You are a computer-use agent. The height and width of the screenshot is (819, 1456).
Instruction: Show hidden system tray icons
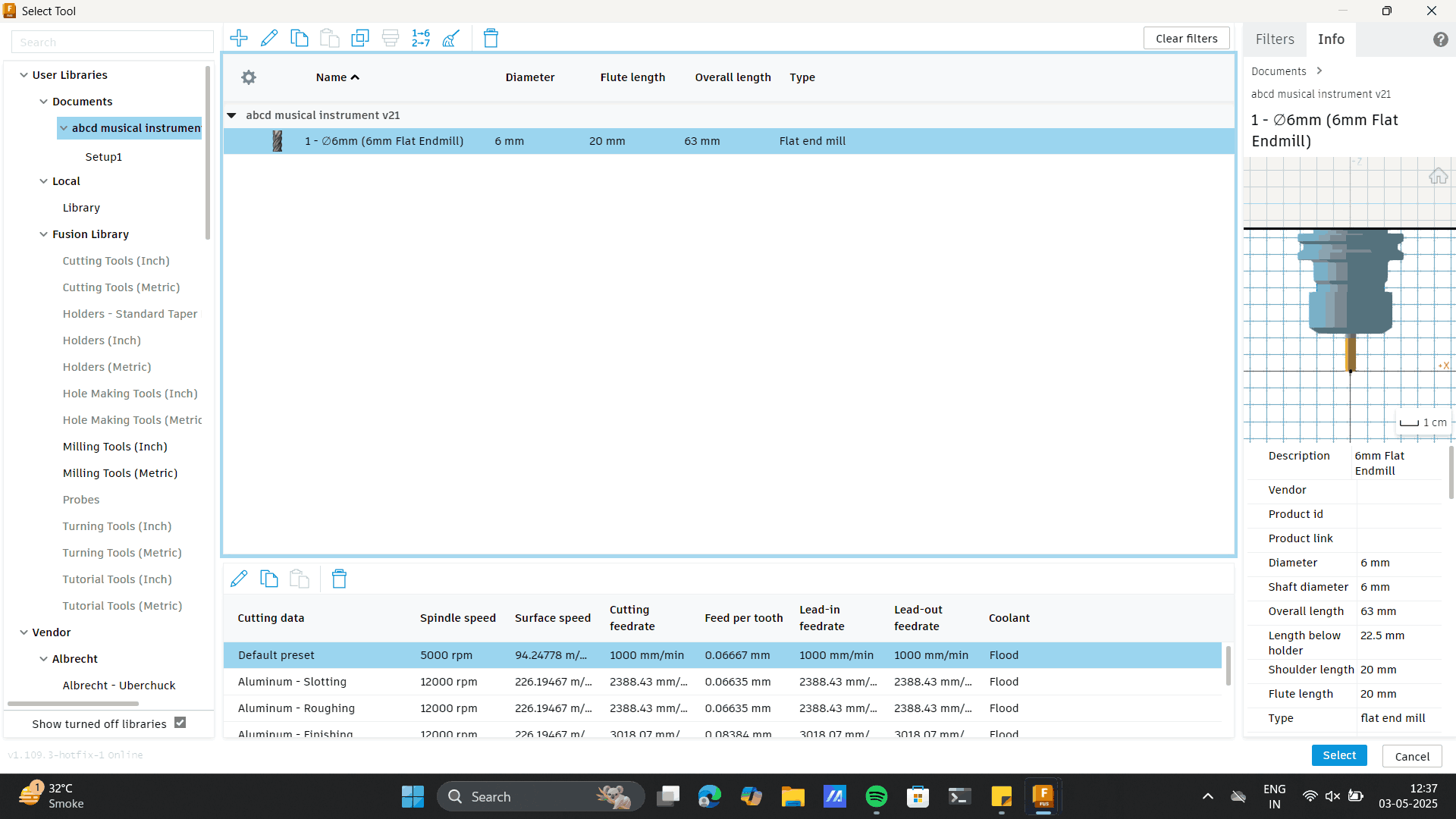[x=1208, y=796]
